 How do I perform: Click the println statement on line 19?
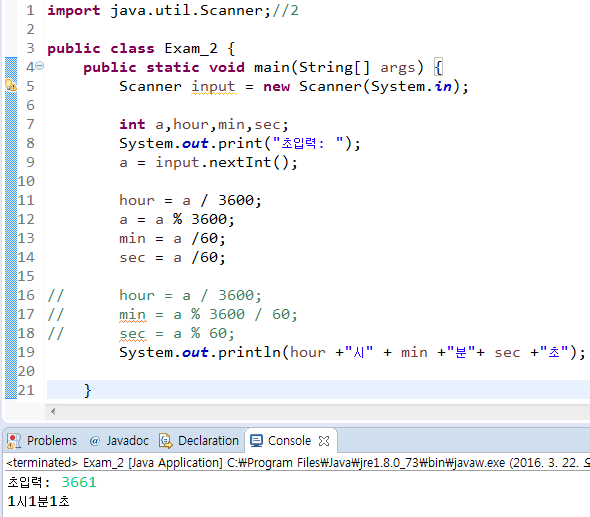click(x=352, y=353)
